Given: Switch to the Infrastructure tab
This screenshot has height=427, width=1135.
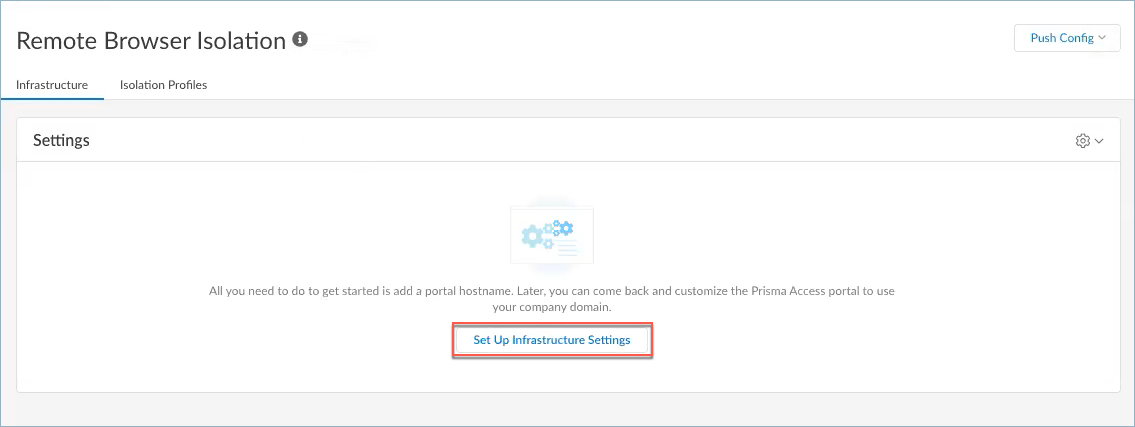Looking at the screenshot, I should click(52, 85).
